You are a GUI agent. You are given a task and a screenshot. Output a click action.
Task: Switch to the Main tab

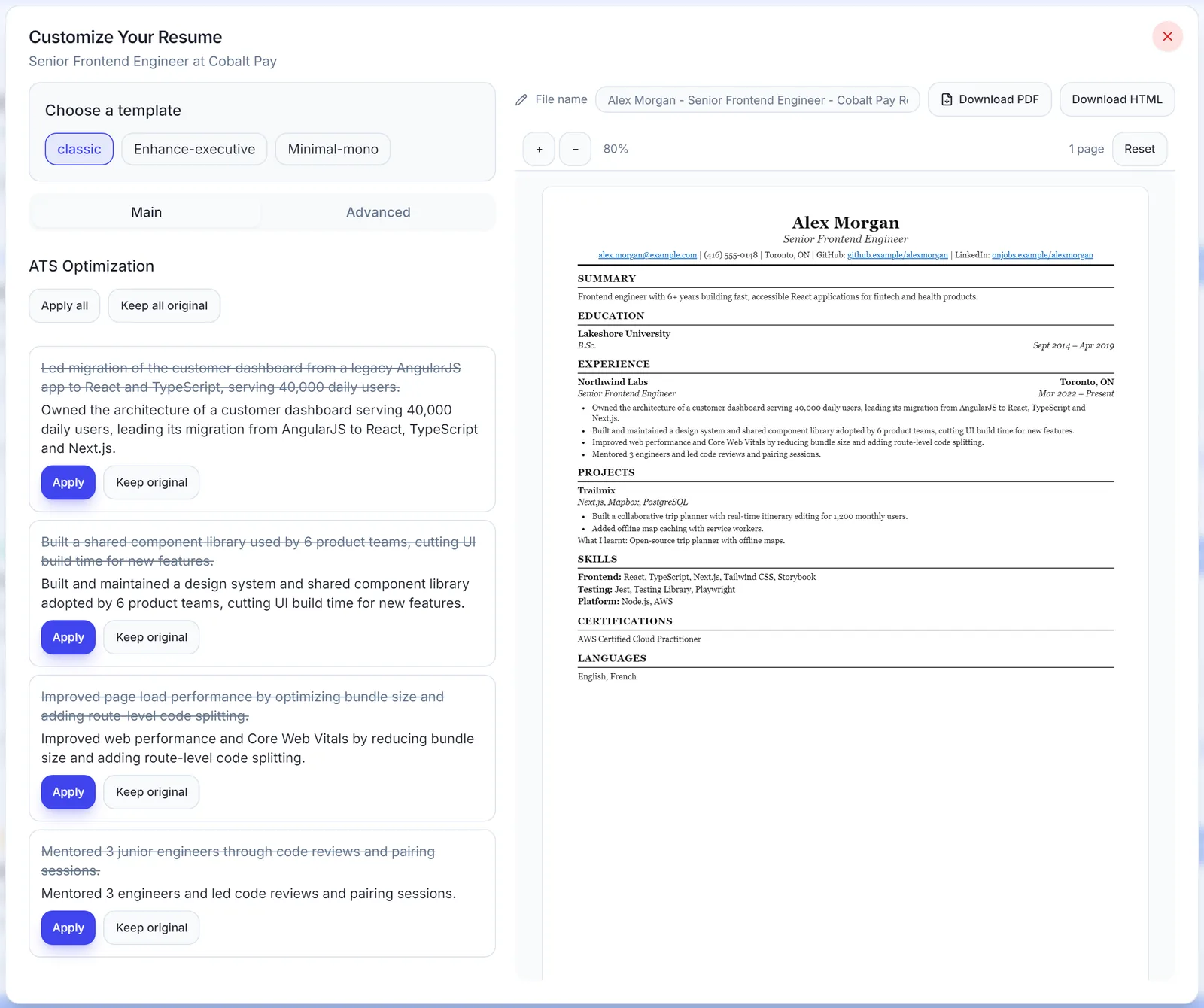coord(146,212)
